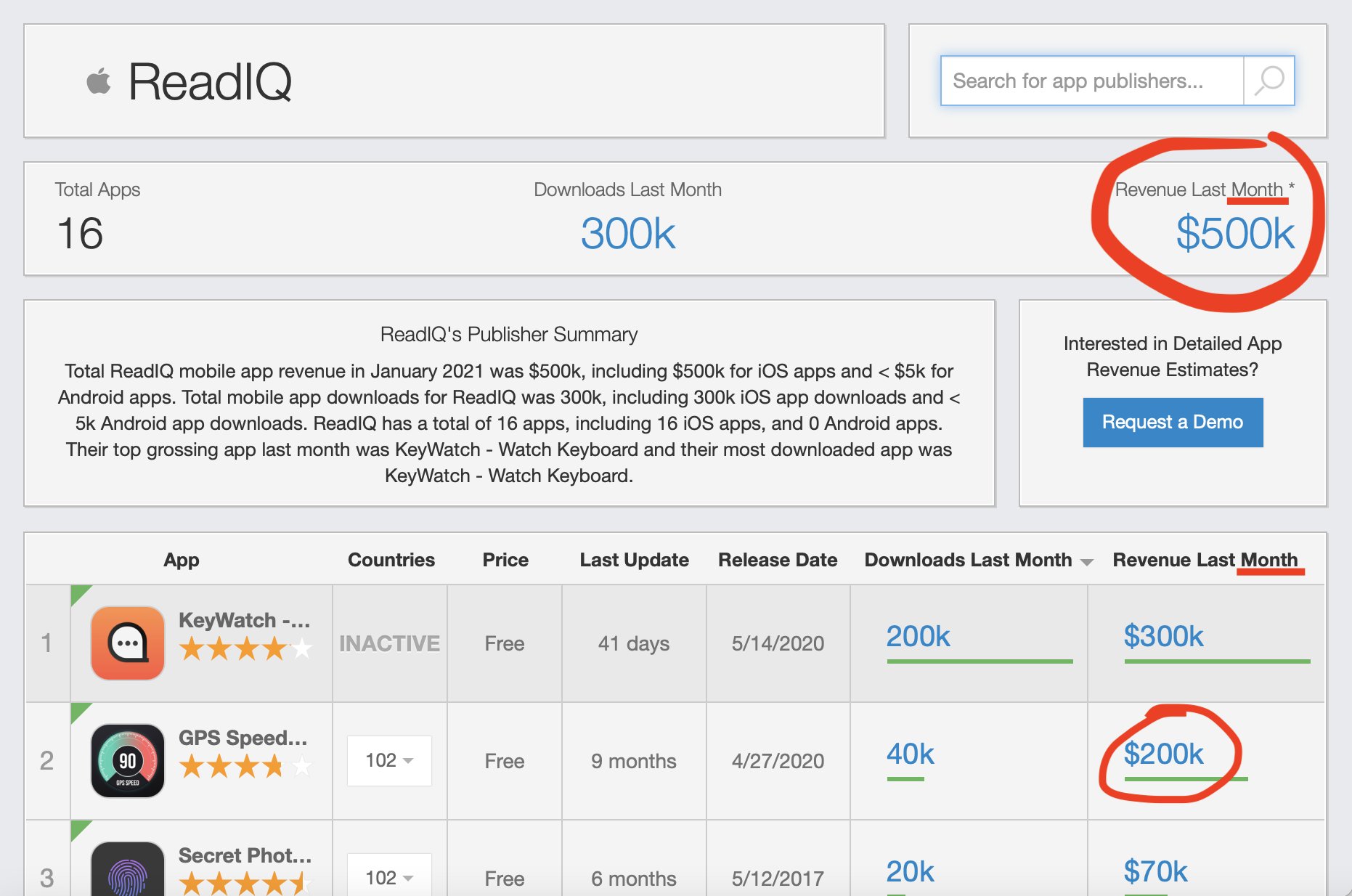1352x896 pixels.
Task: Click the 6 months last update cell
Action: pyautogui.click(x=634, y=879)
